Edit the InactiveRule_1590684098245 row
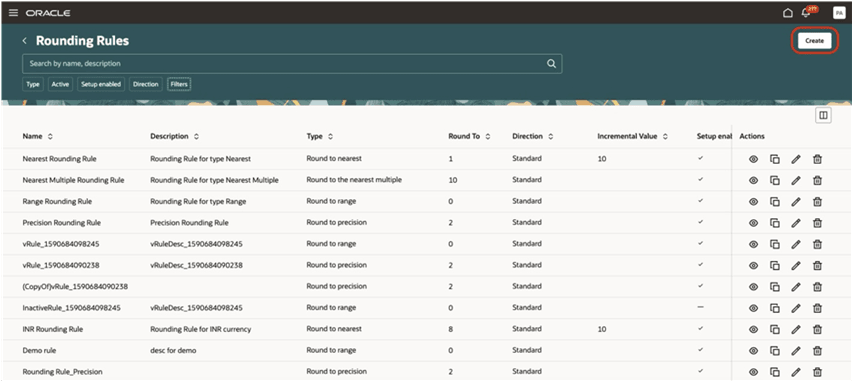 (796, 308)
